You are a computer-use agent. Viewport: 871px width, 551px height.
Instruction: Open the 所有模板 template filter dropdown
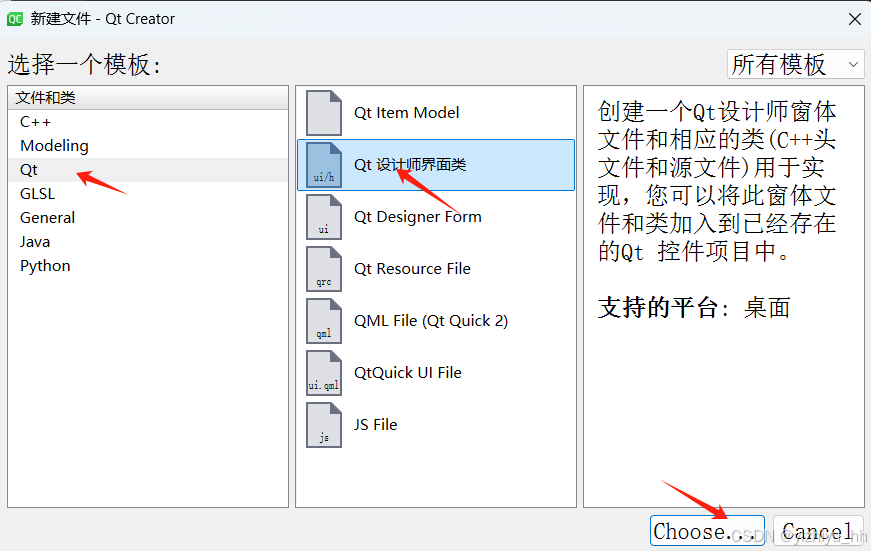[795, 64]
